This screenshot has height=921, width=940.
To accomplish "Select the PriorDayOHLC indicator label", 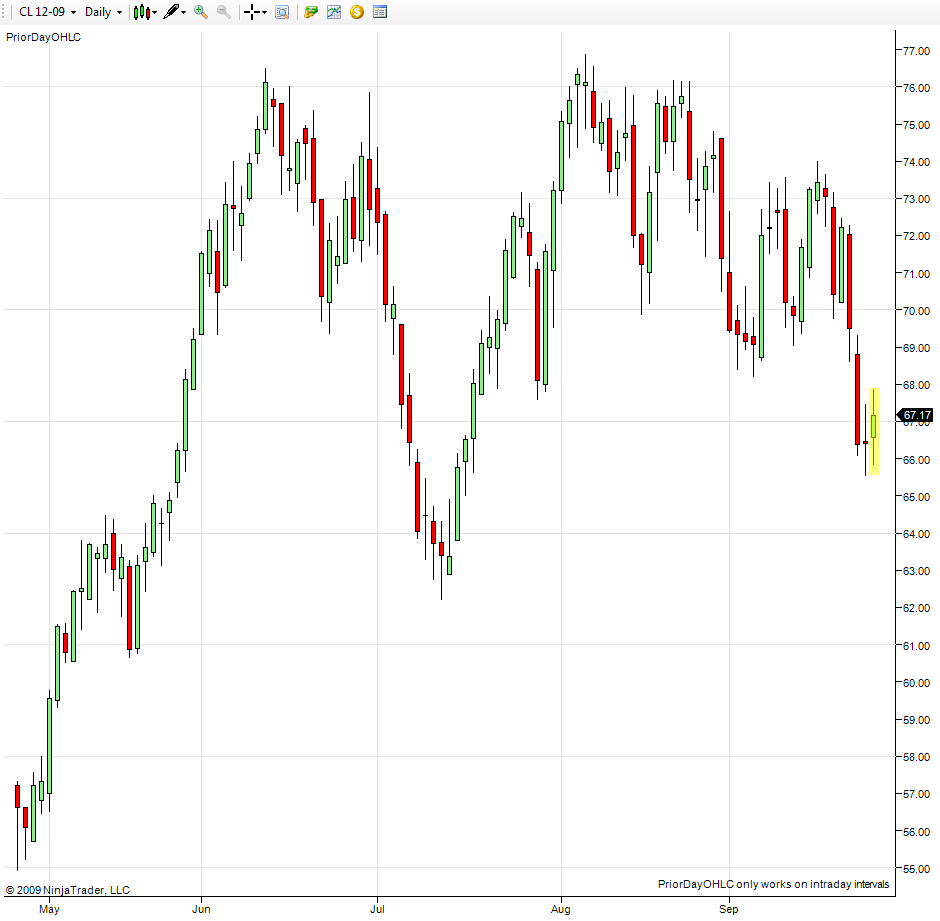I will coord(43,37).
